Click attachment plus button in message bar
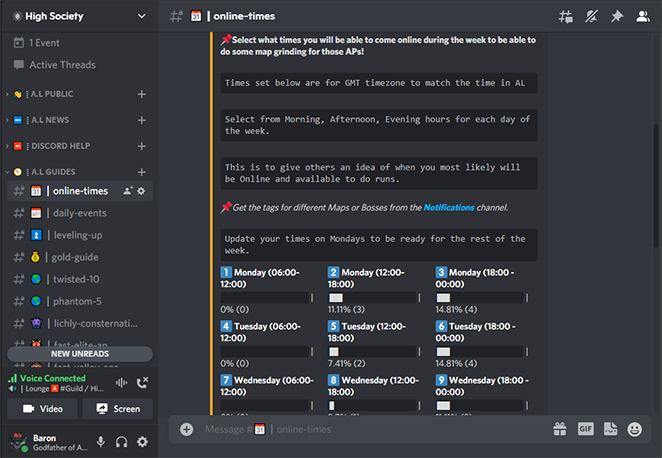 (186, 429)
